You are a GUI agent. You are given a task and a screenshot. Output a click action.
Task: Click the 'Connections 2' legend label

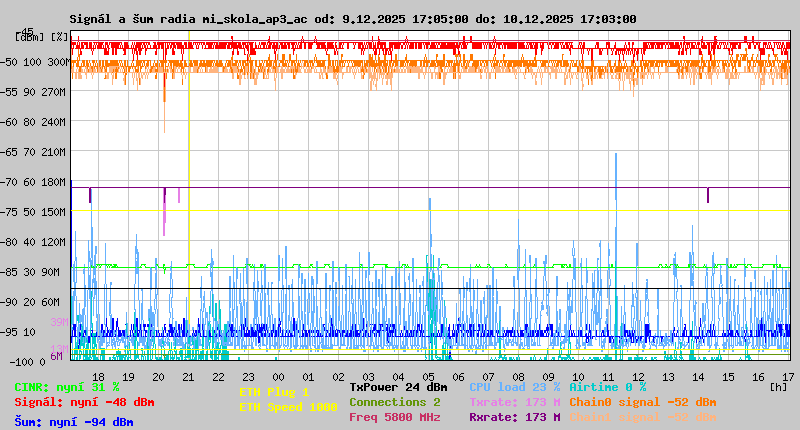pos(395,402)
